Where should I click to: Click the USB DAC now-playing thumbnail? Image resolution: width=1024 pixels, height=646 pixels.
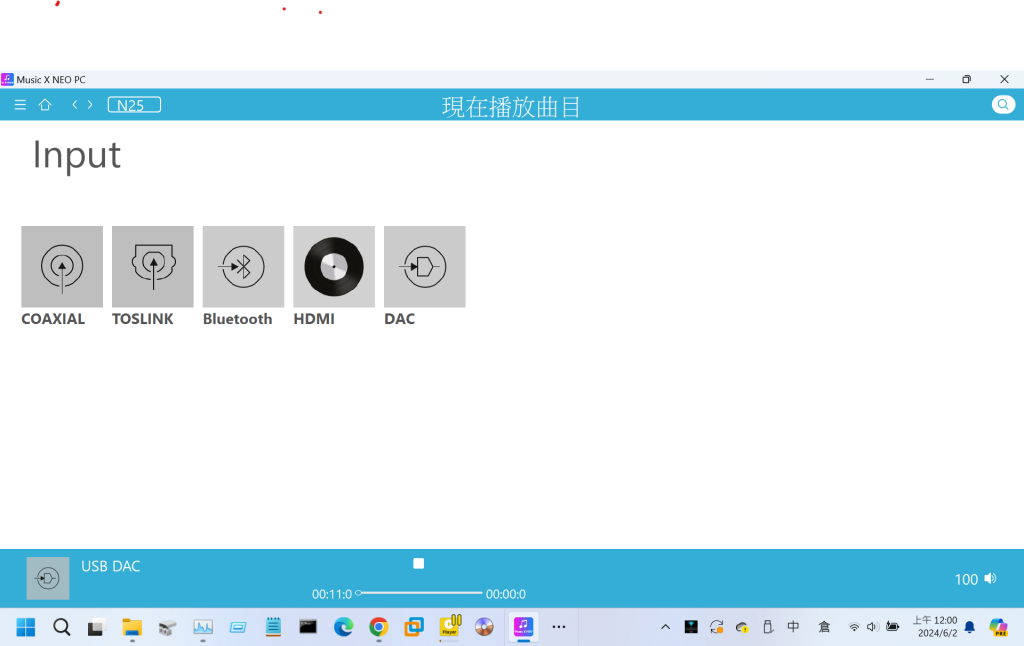(48, 579)
